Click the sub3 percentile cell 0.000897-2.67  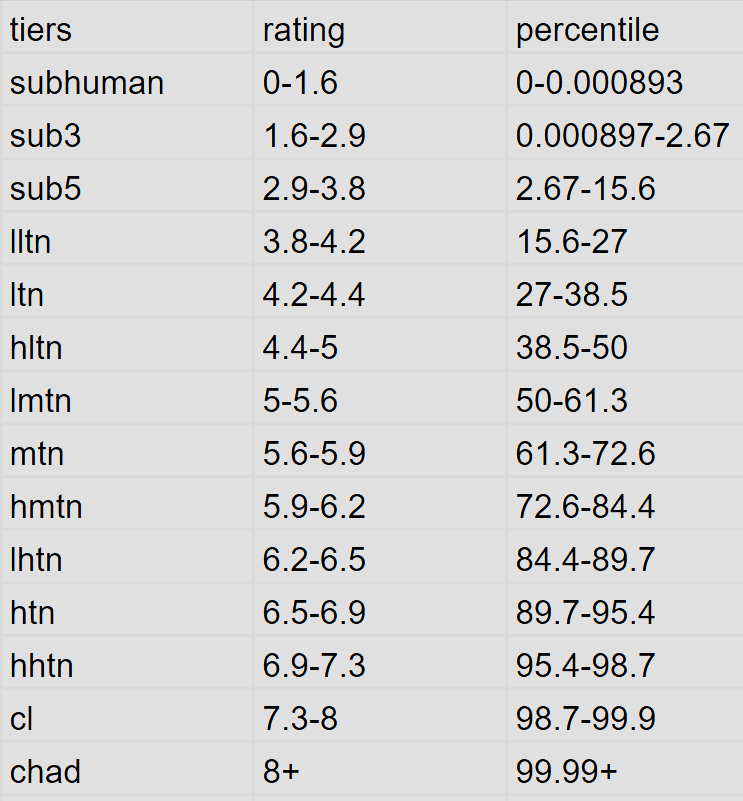(x=625, y=133)
